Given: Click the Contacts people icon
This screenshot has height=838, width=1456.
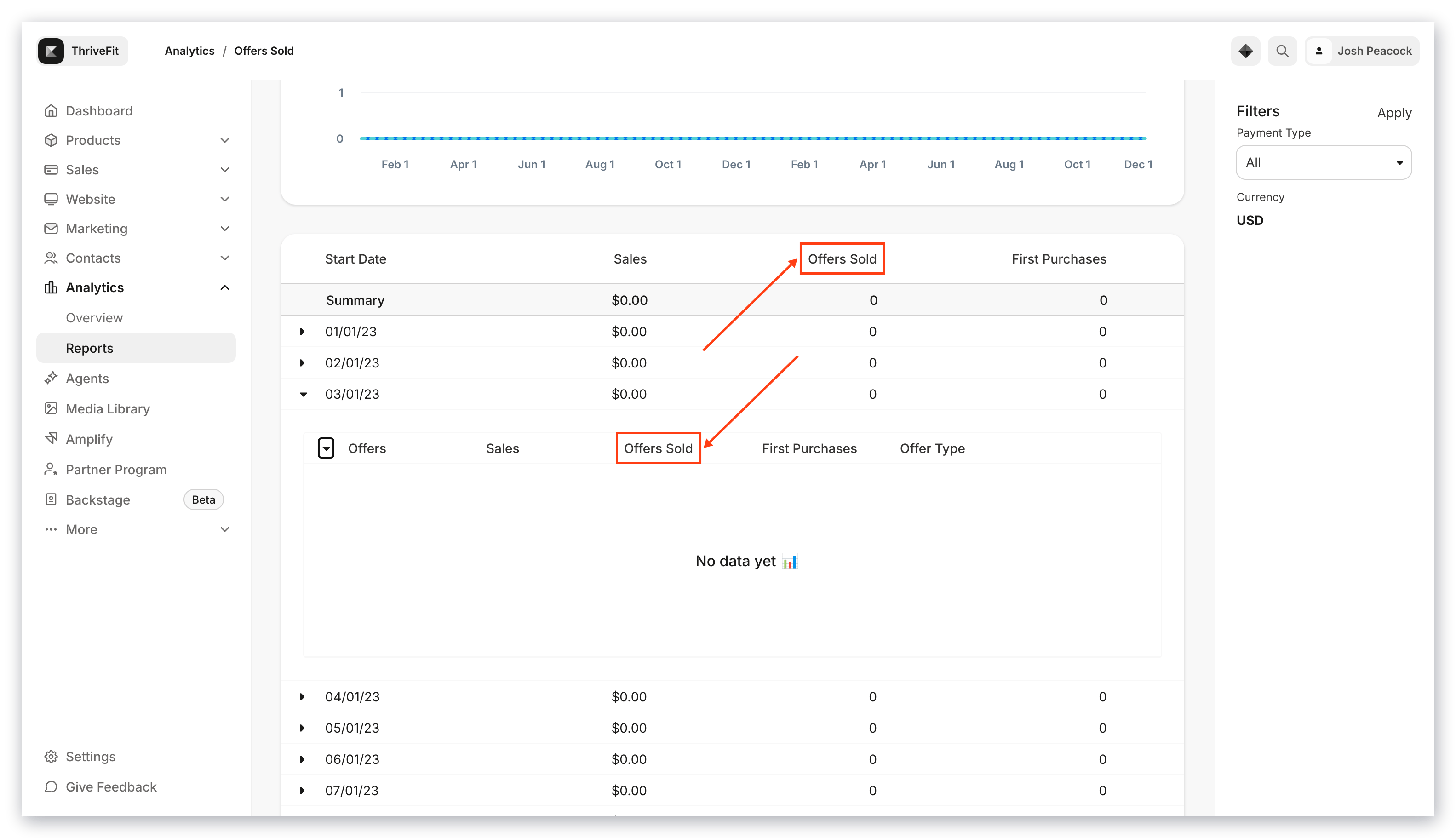Looking at the screenshot, I should pos(51,257).
